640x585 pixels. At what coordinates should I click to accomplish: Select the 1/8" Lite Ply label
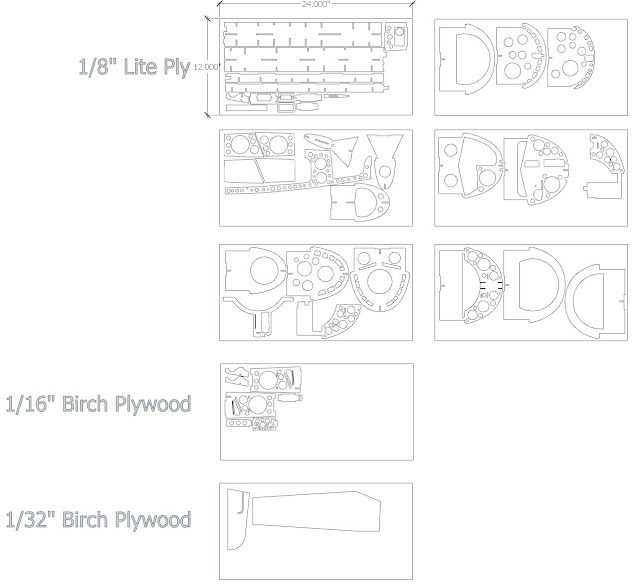(134, 67)
